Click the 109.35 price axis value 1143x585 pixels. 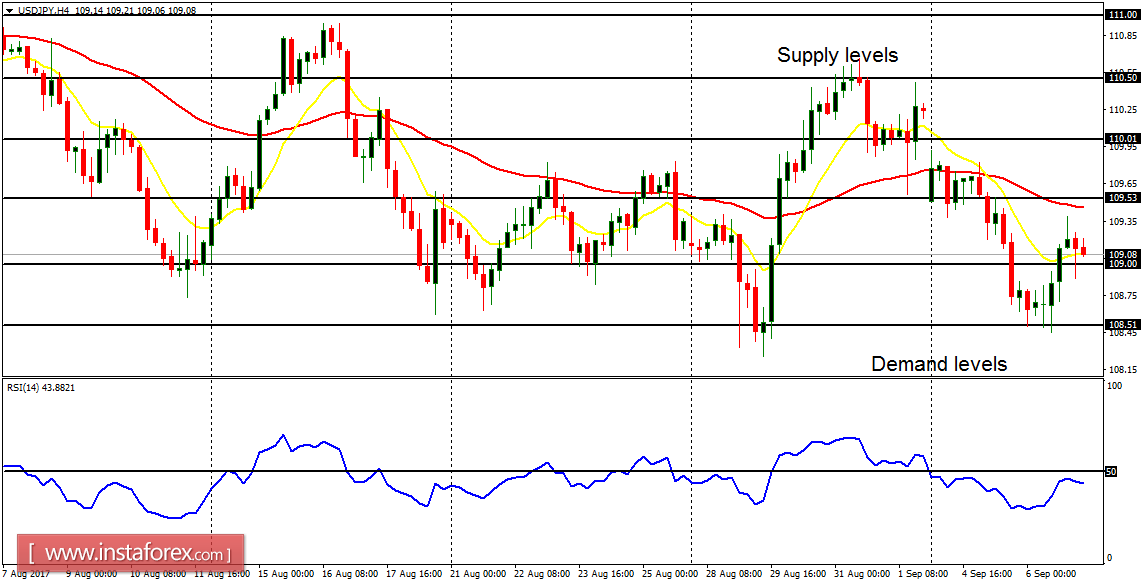pos(1123,221)
